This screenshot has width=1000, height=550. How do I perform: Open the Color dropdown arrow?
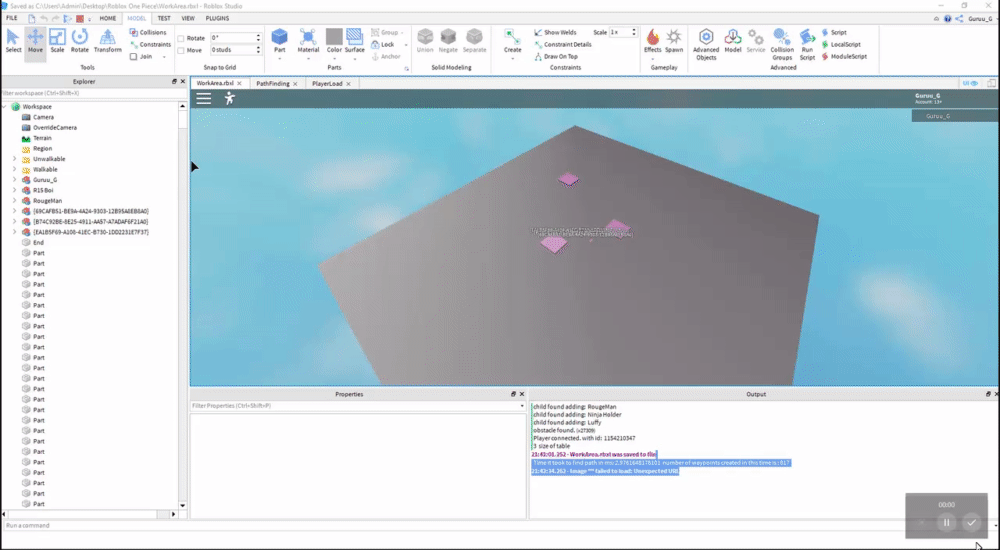click(334, 58)
